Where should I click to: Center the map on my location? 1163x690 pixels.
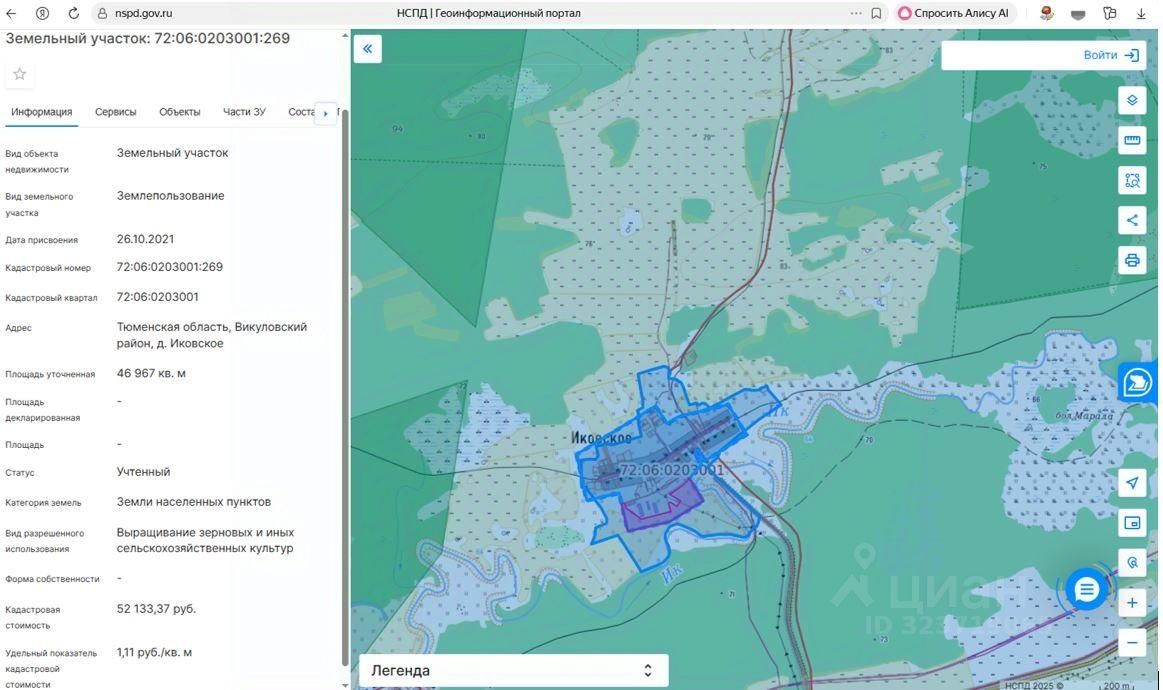(x=1132, y=483)
